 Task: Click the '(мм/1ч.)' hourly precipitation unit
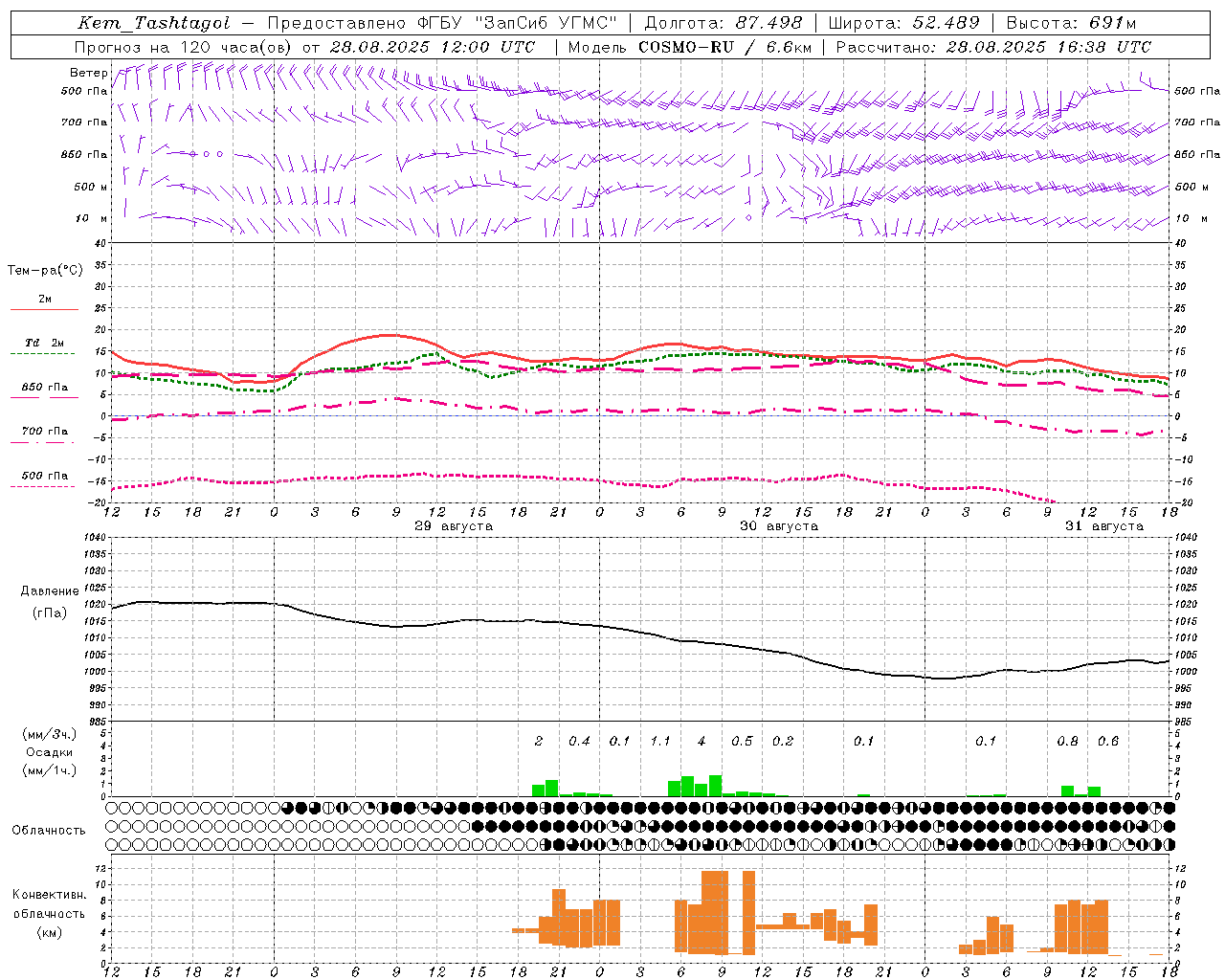50,770
